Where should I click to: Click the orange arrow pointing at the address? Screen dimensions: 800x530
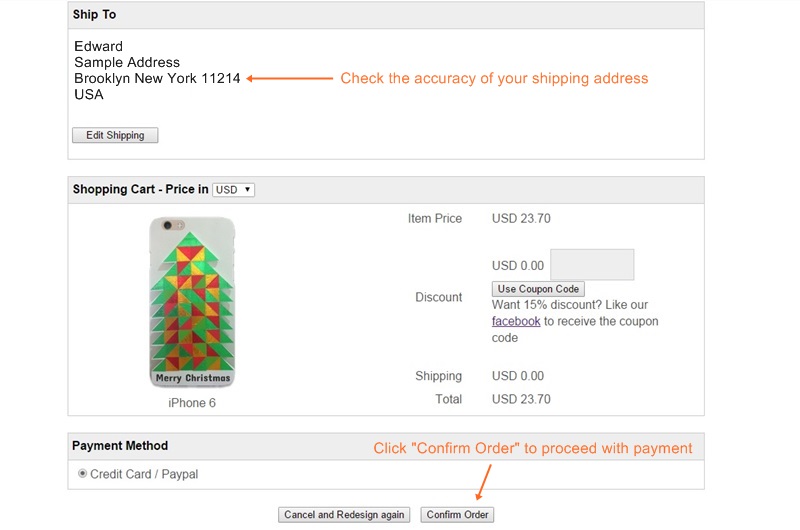pos(289,78)
